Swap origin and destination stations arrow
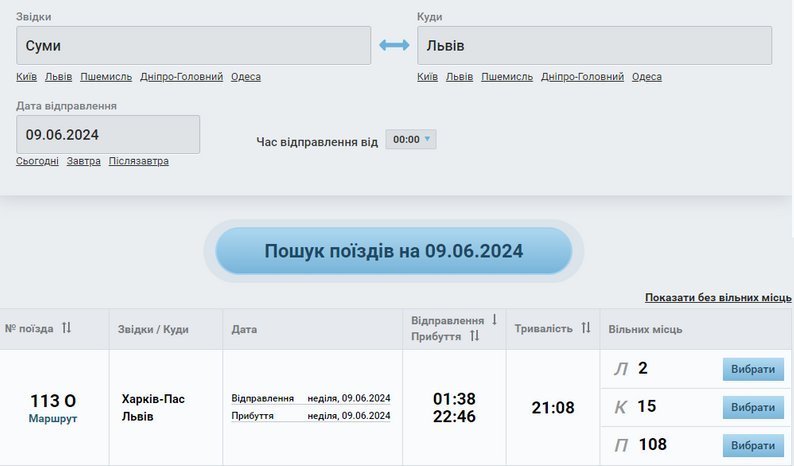Viewport: 794px width, 466px height. (x=394, y=46)
